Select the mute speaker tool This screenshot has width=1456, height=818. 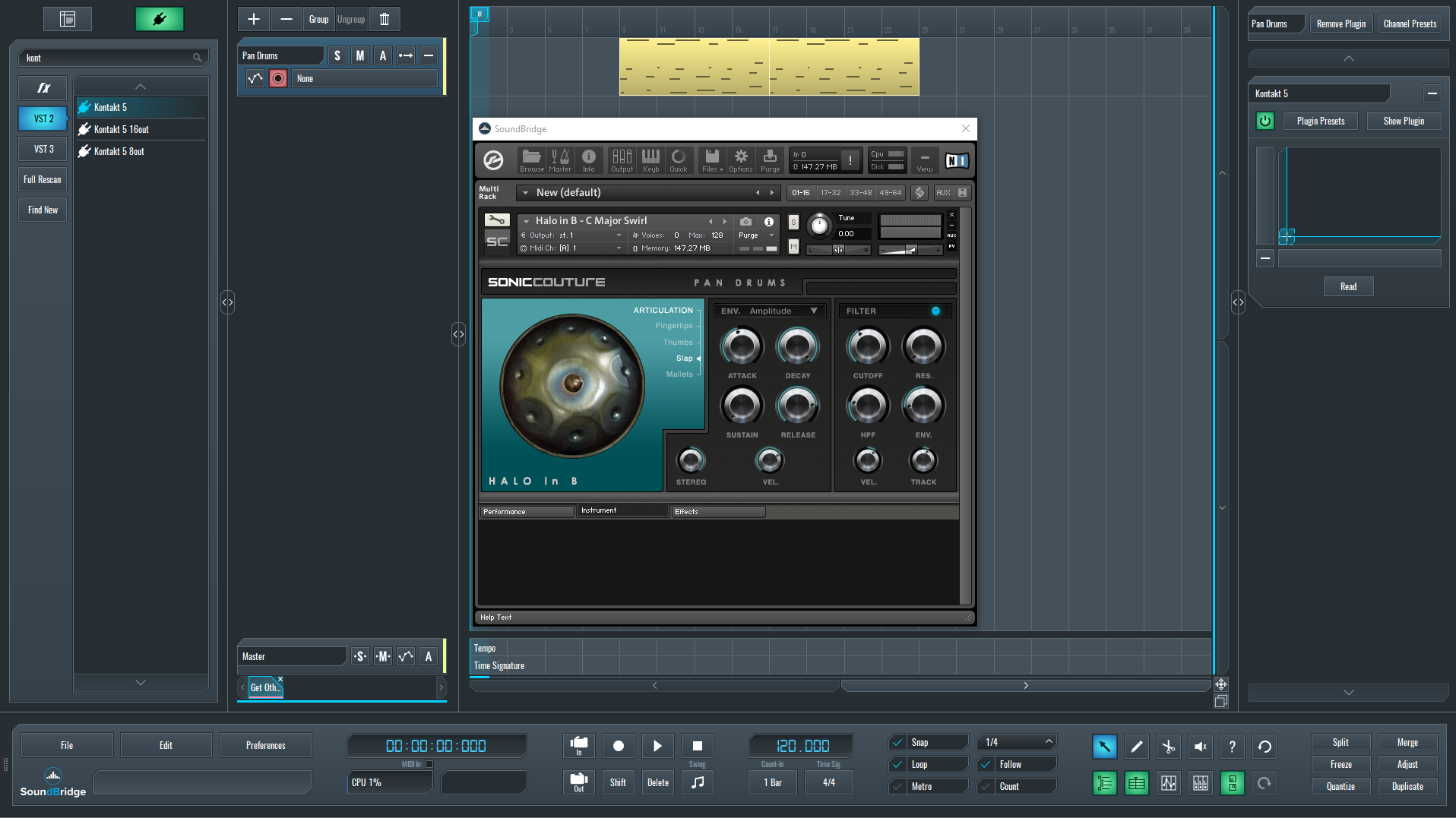point(1200,747)
